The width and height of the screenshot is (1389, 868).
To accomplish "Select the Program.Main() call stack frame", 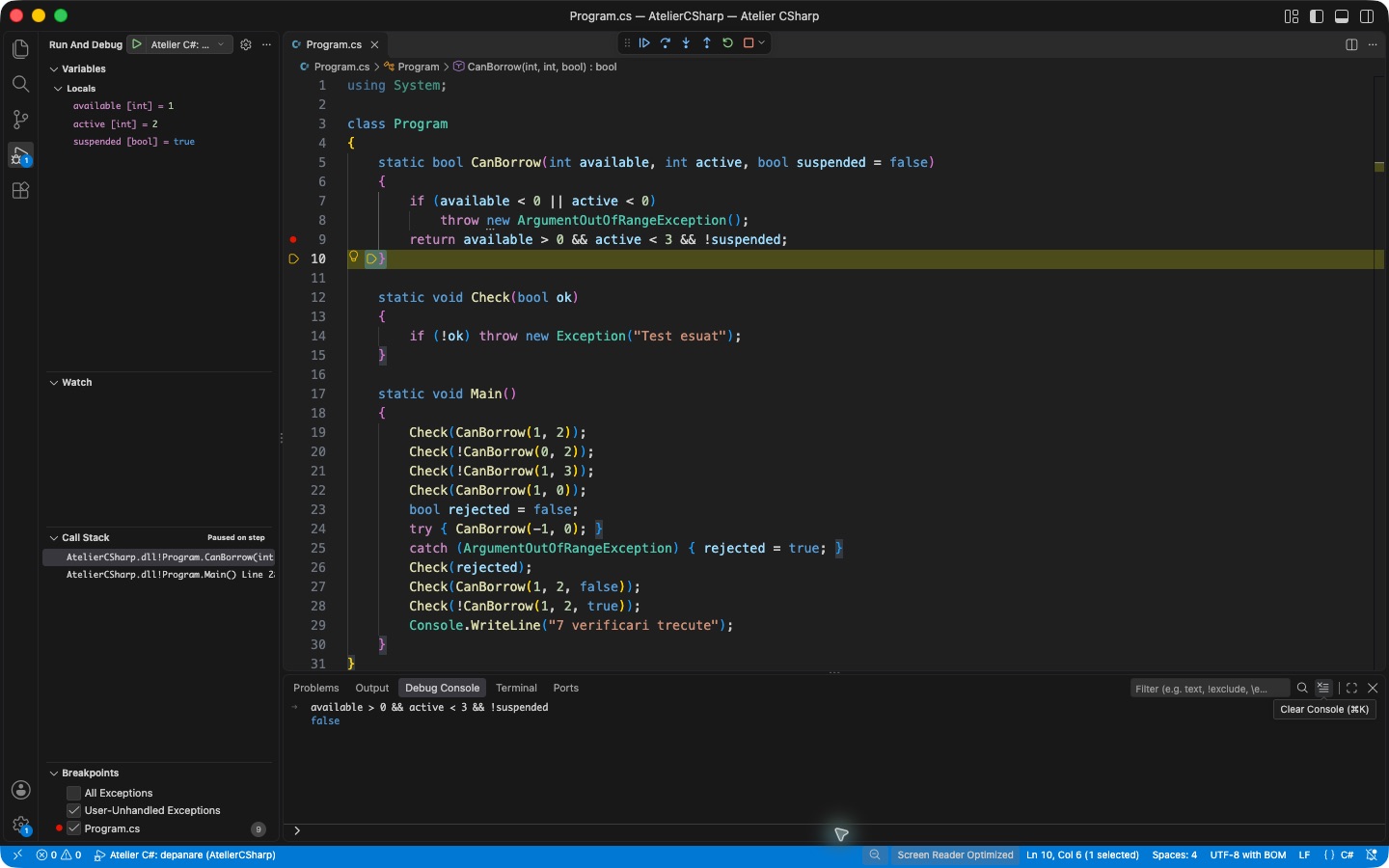I will pyautogui.click(x=160, y=575).
